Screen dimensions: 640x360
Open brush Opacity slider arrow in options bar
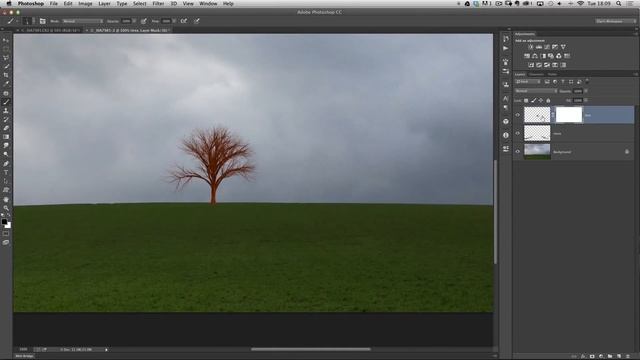[134, 21]
